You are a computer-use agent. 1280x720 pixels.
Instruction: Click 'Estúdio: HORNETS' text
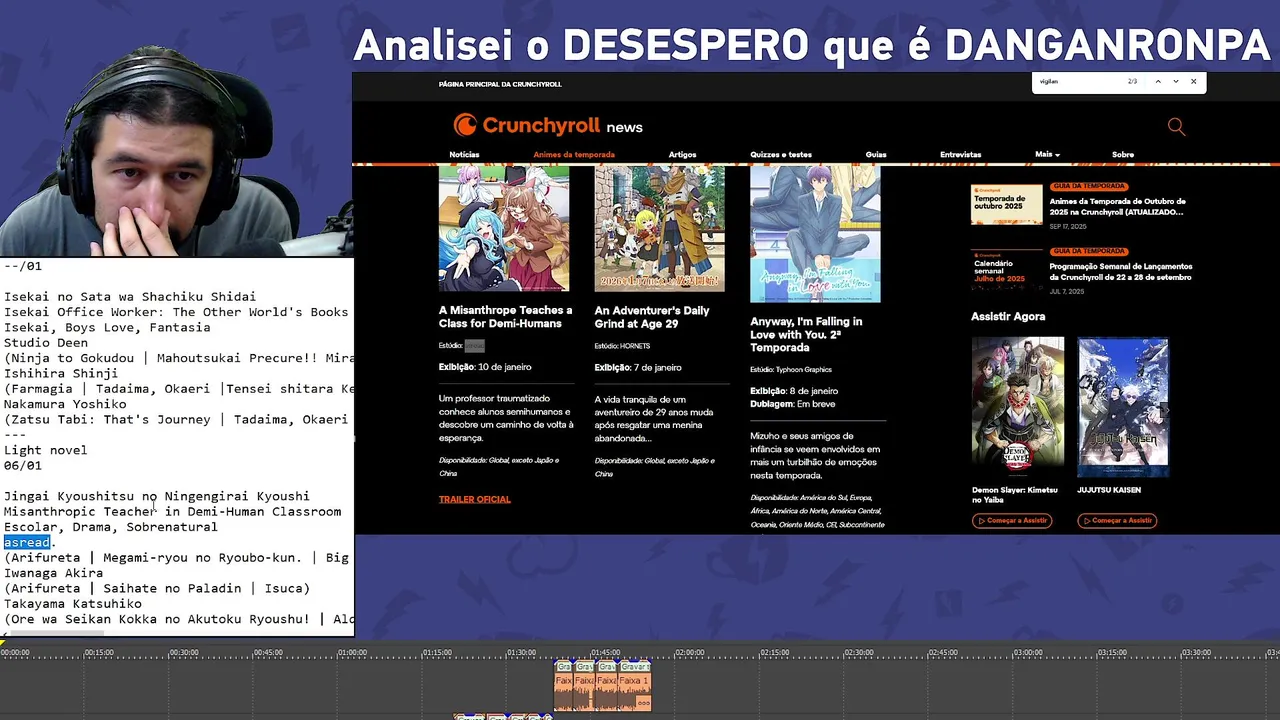coord(622,346)
